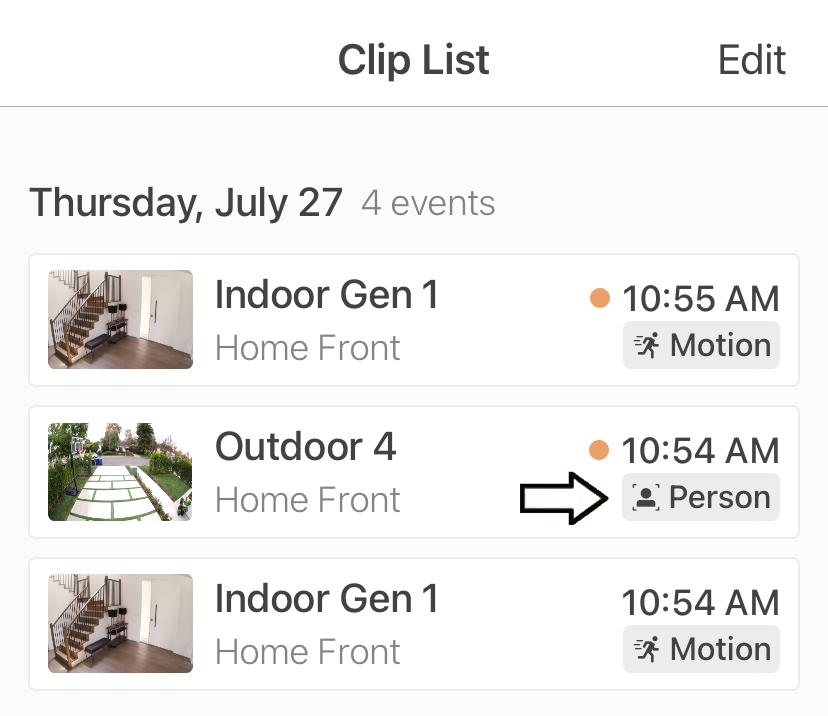Select the Person tag on the Outdoor 4 clip
Viewport: 828px width, 716px height.
pyautogui.click(x=701, y=498)
